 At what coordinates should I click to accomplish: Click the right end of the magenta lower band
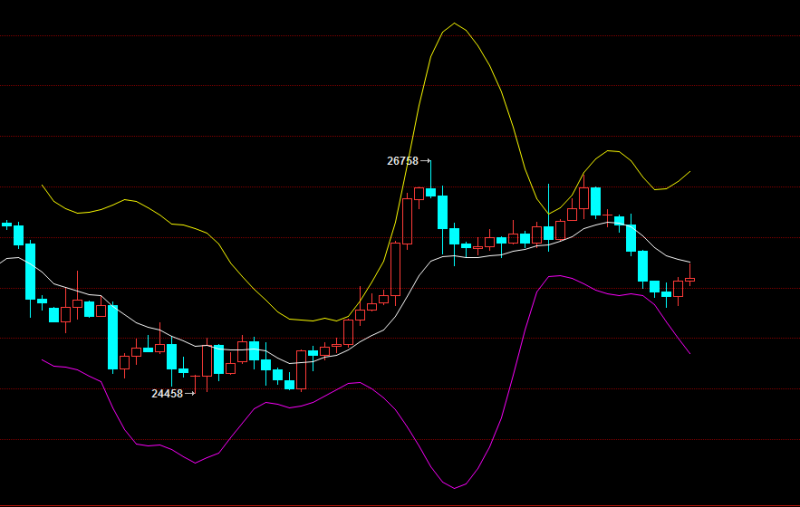point(690,353)
